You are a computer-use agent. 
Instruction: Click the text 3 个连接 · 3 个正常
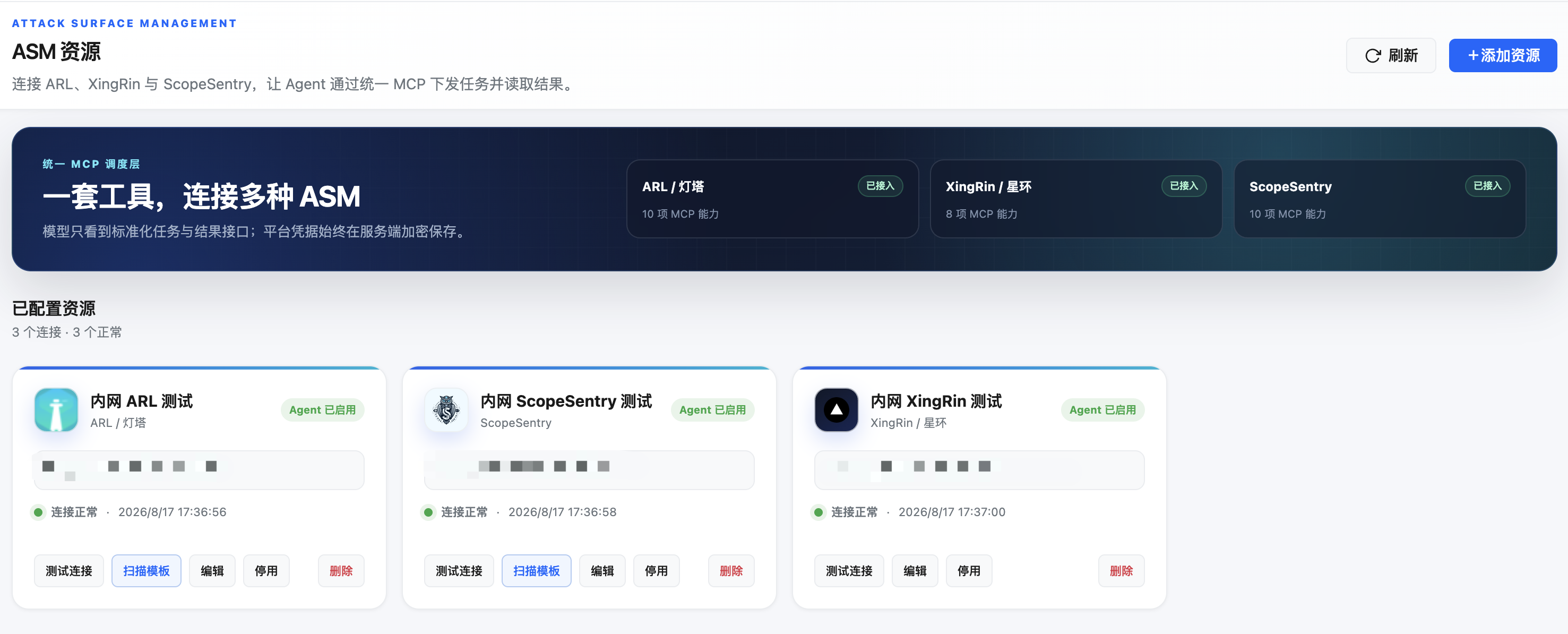67,332
